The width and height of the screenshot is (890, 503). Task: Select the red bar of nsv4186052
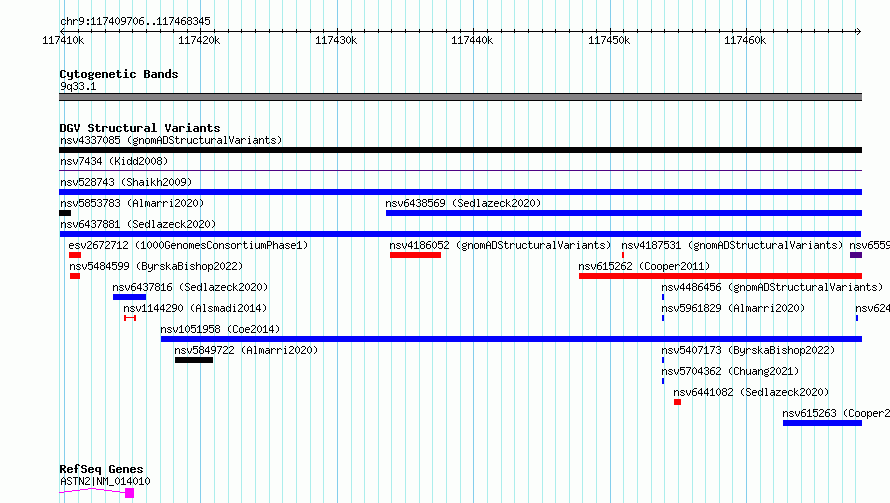tap(415, 255)
